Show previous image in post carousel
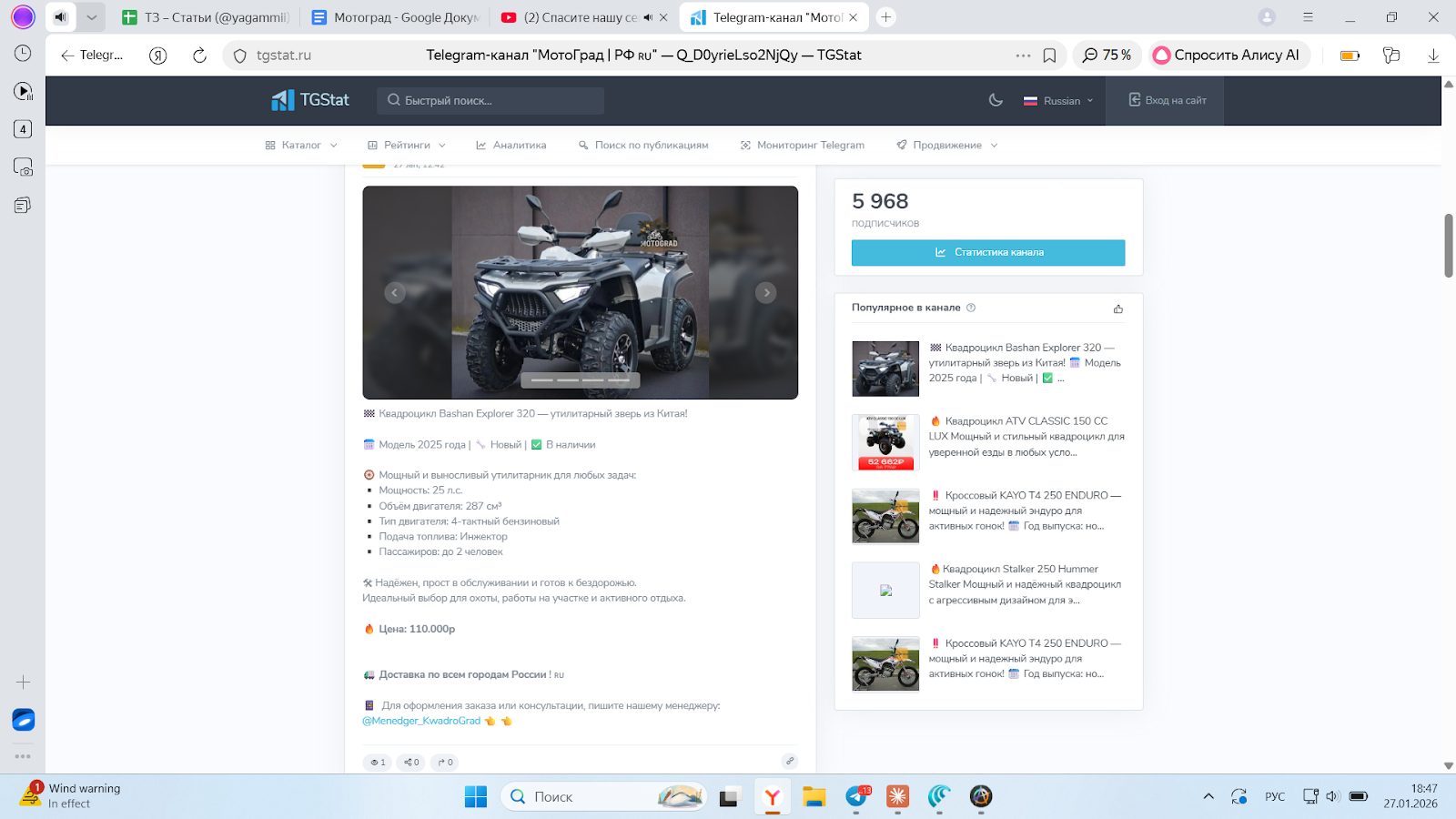1456x819 pixels. pos(394,292)
